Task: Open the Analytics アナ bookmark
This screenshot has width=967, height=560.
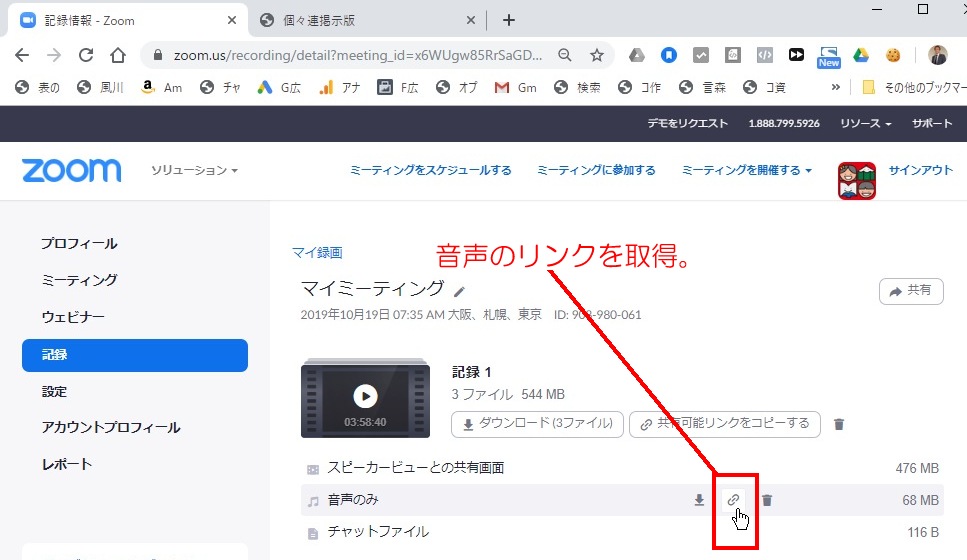Action: [x=340, y=88]
